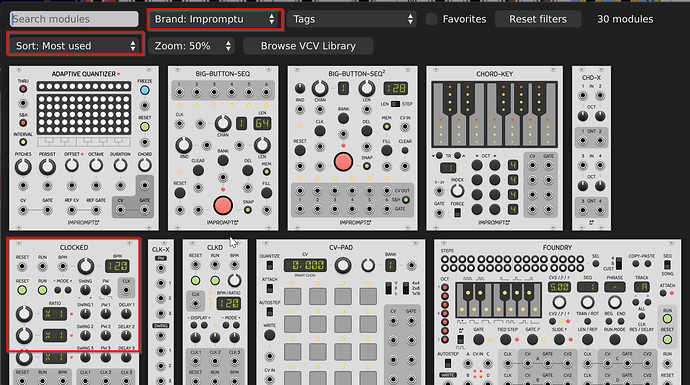Click the PITCHES knob on Adaptive Quantizer

click(23, 167)
